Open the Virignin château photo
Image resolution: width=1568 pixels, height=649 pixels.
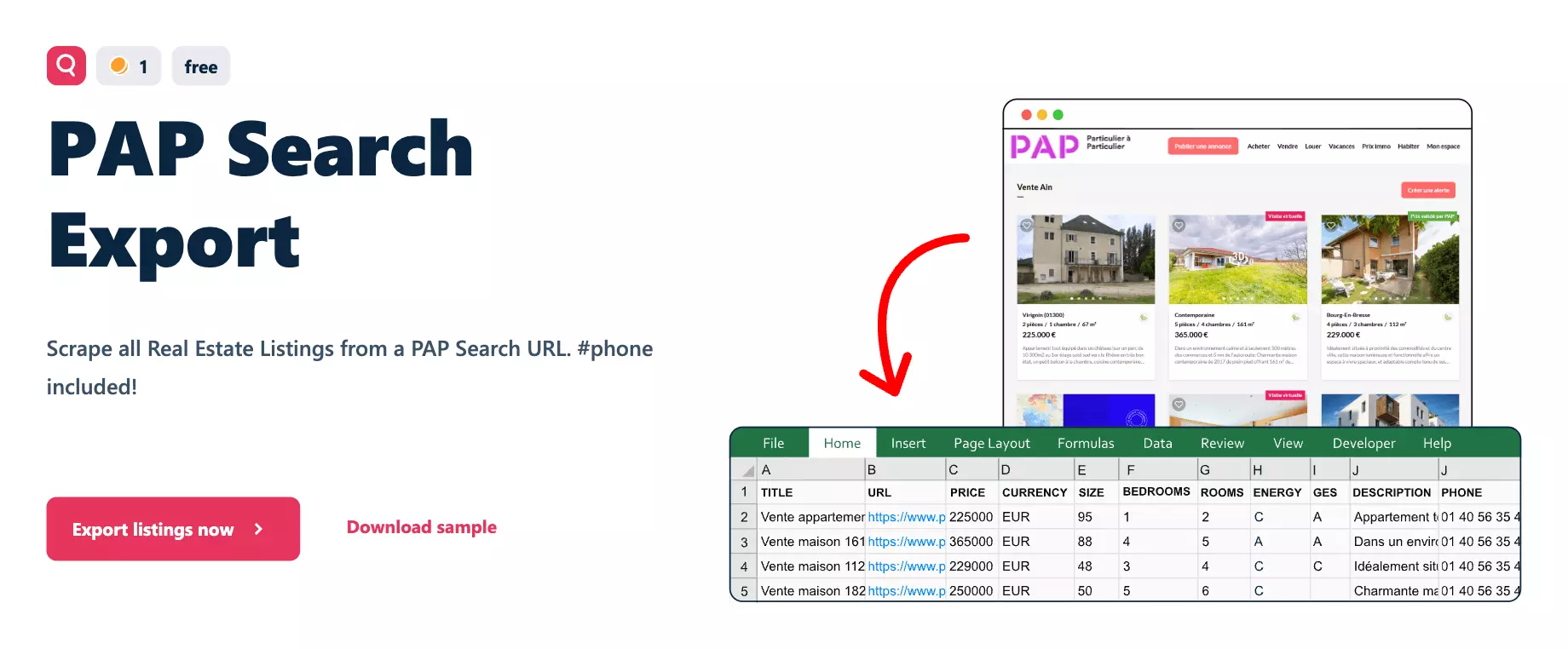click(x=1086, y=259)
